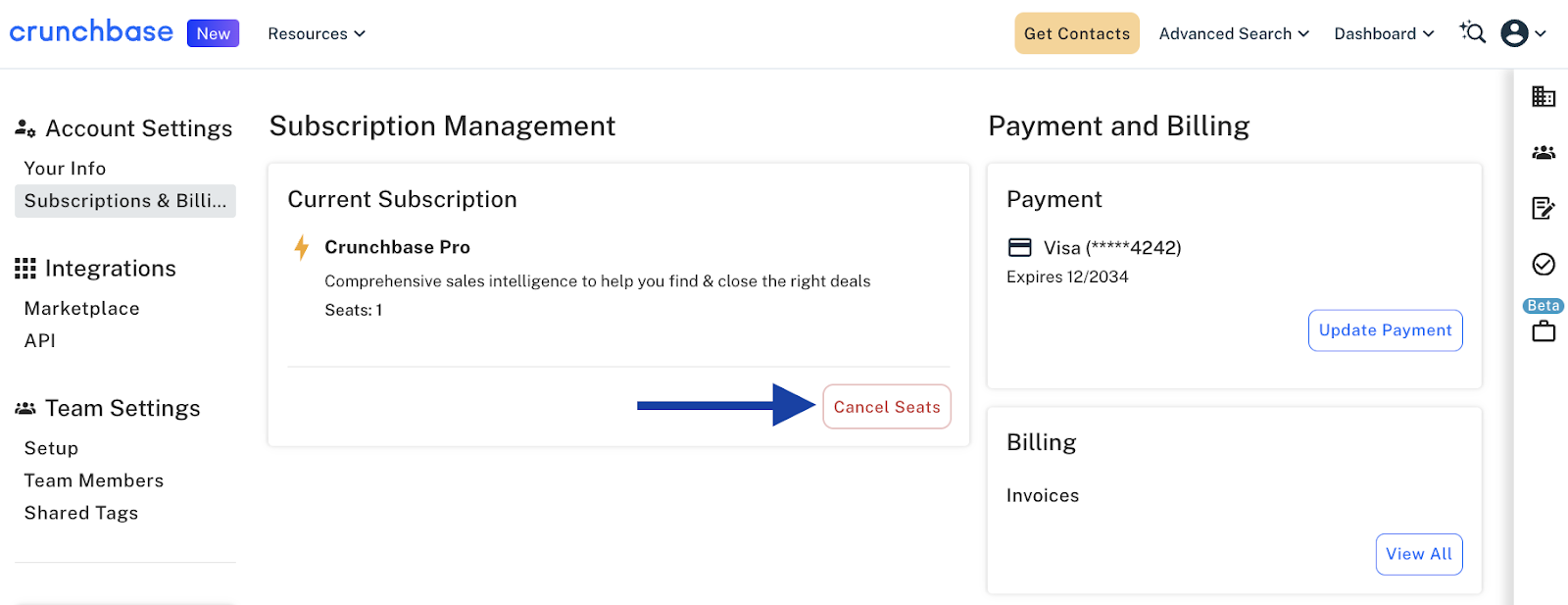The height and width of the screenshot is (605, 1568).
Task: Select Your Info in Account Settings
Action: [65, 169]
